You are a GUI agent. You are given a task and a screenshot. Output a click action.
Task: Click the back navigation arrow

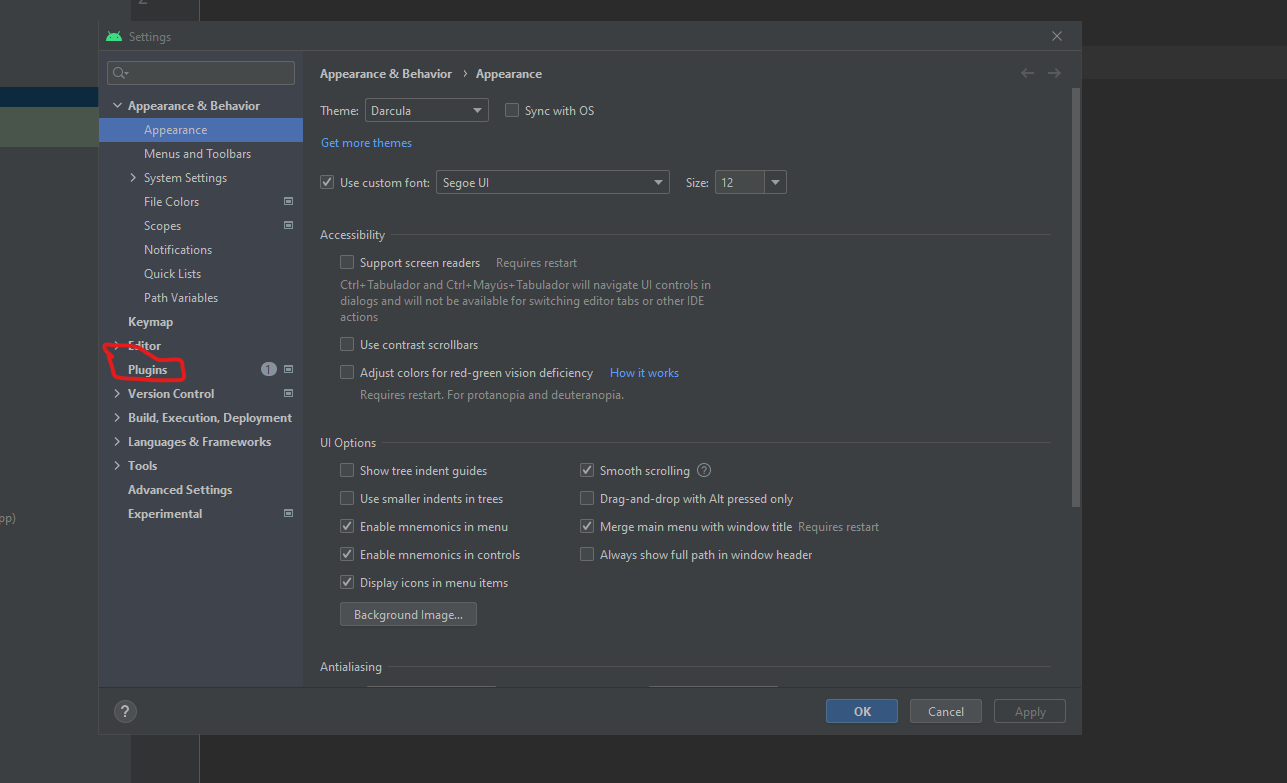click(1027, 73)
